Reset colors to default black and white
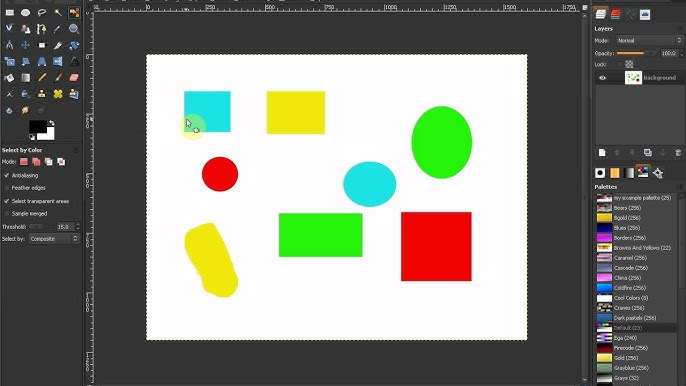The image size is (686, 386). (x=32, y=137)
